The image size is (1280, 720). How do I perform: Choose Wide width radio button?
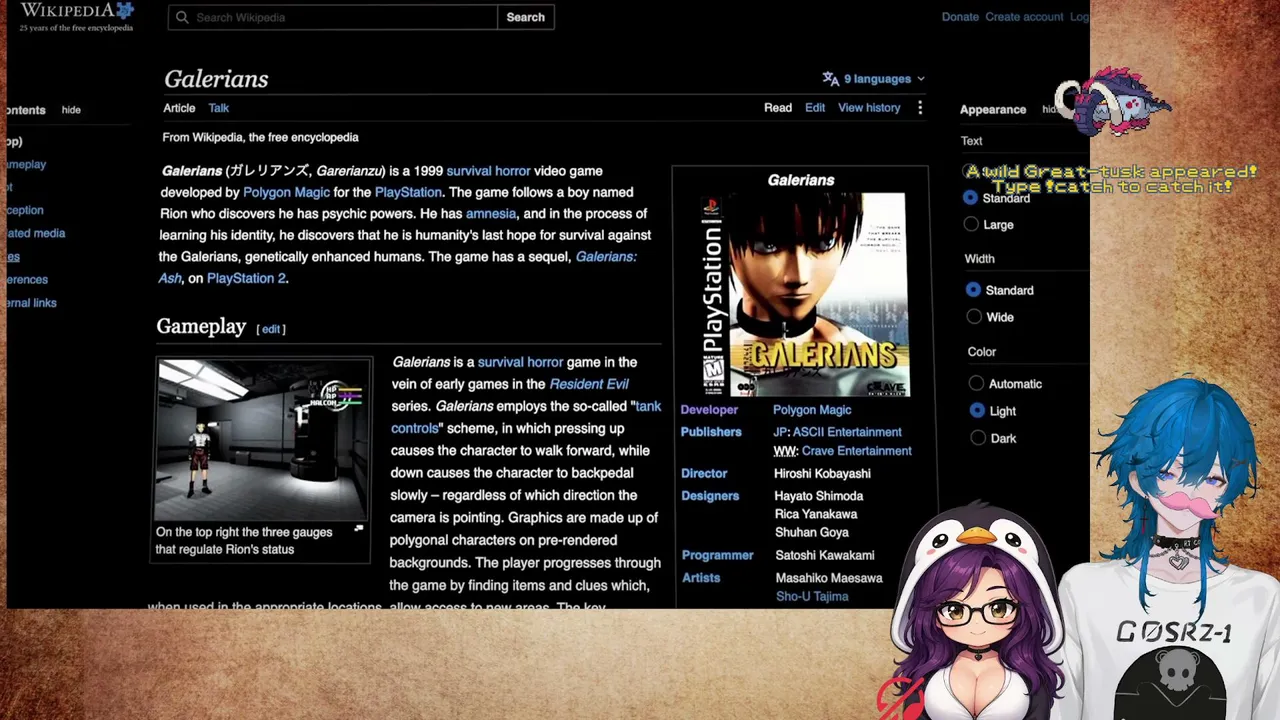(974, 317)
